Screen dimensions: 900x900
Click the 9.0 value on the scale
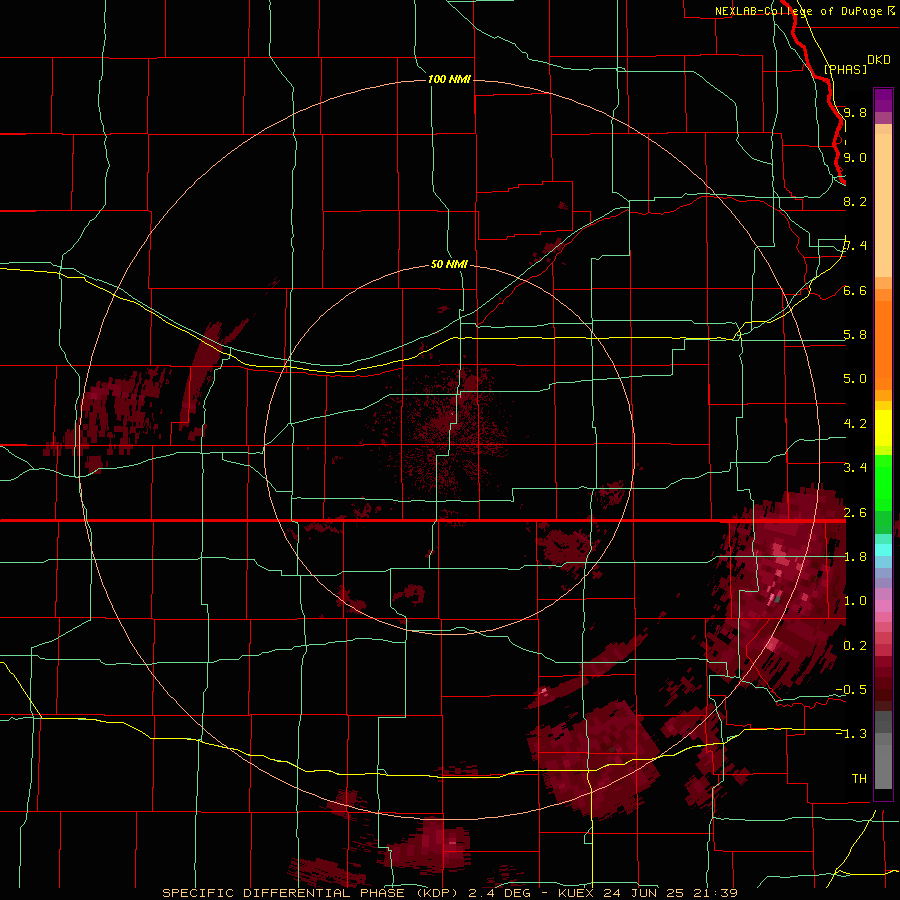855,157
